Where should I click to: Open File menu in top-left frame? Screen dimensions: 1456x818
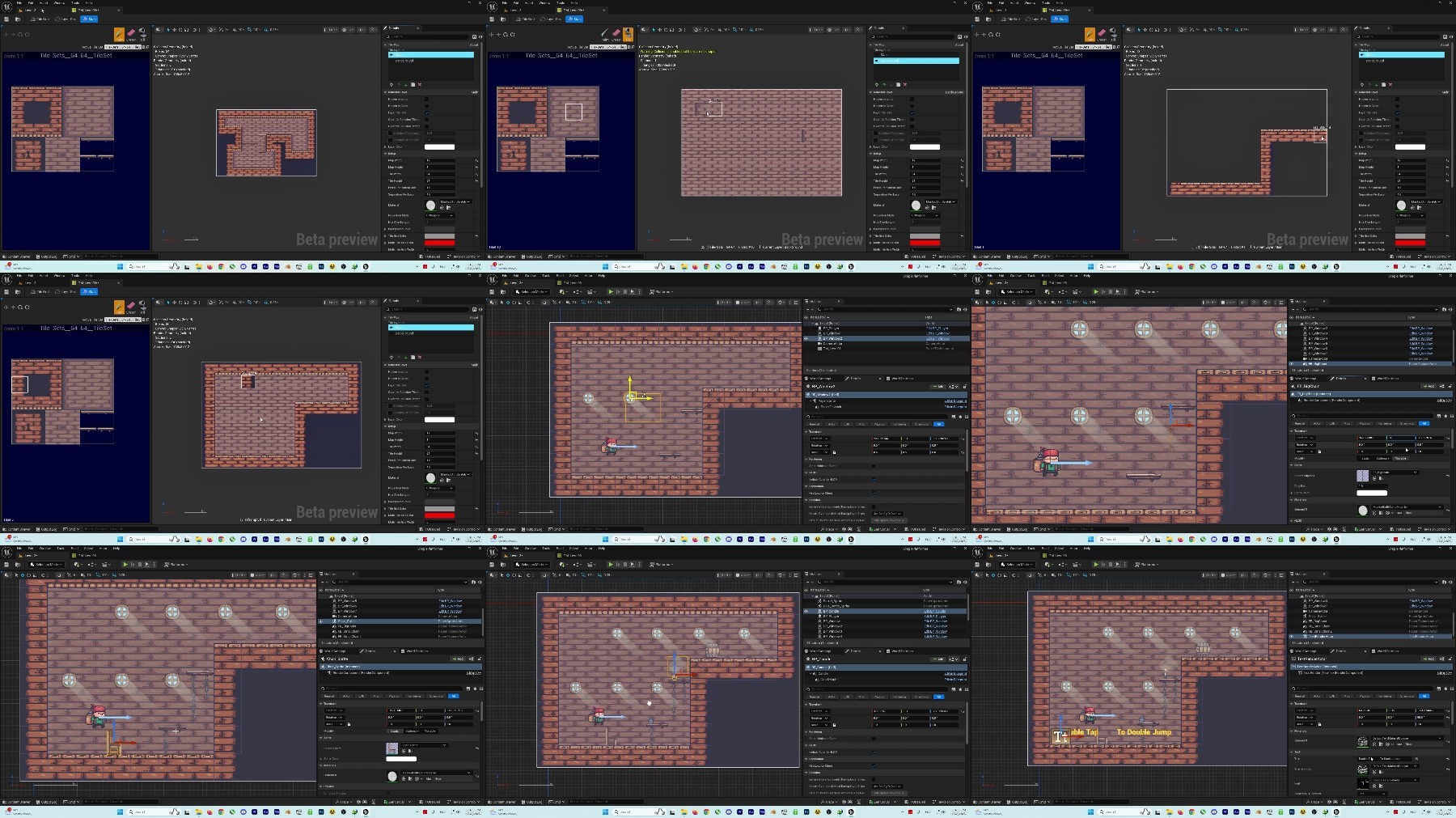point(19,3)
